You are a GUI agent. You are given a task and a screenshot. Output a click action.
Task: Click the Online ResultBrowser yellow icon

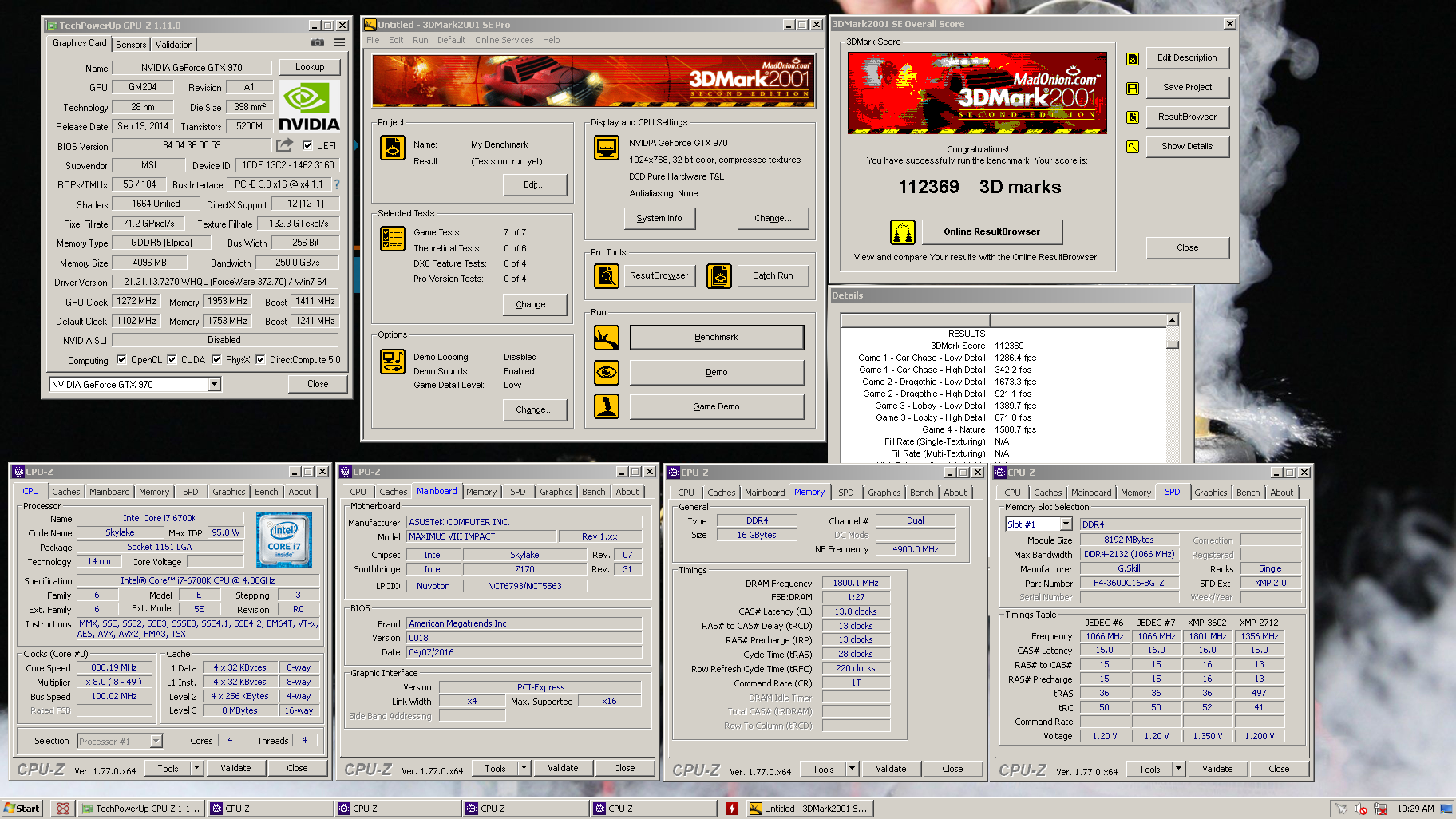tap(903, 232)
